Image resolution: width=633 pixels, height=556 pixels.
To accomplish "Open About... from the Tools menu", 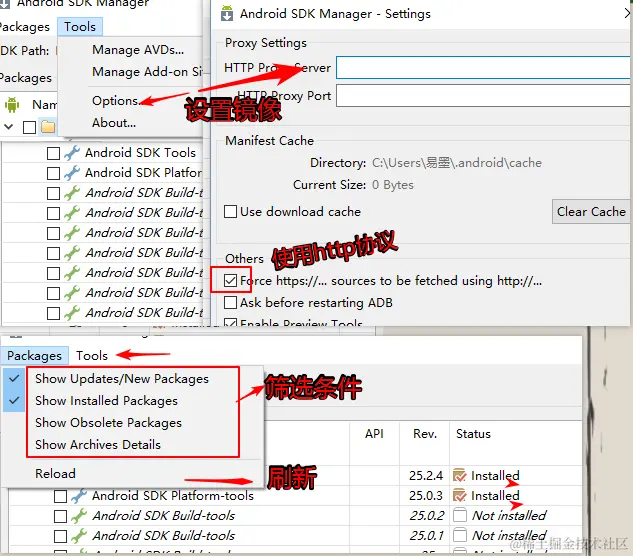I will pos(114,122).
